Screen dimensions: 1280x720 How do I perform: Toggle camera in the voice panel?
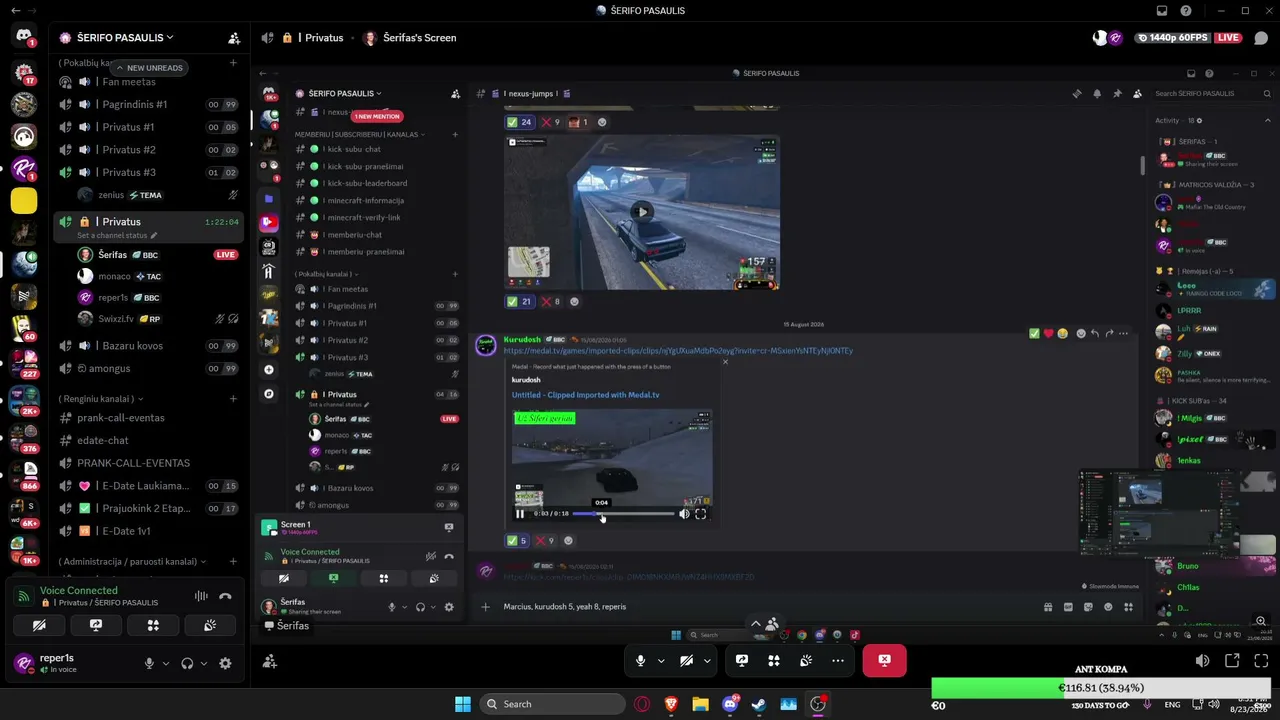pyautogui.click(x=39, y=625)
